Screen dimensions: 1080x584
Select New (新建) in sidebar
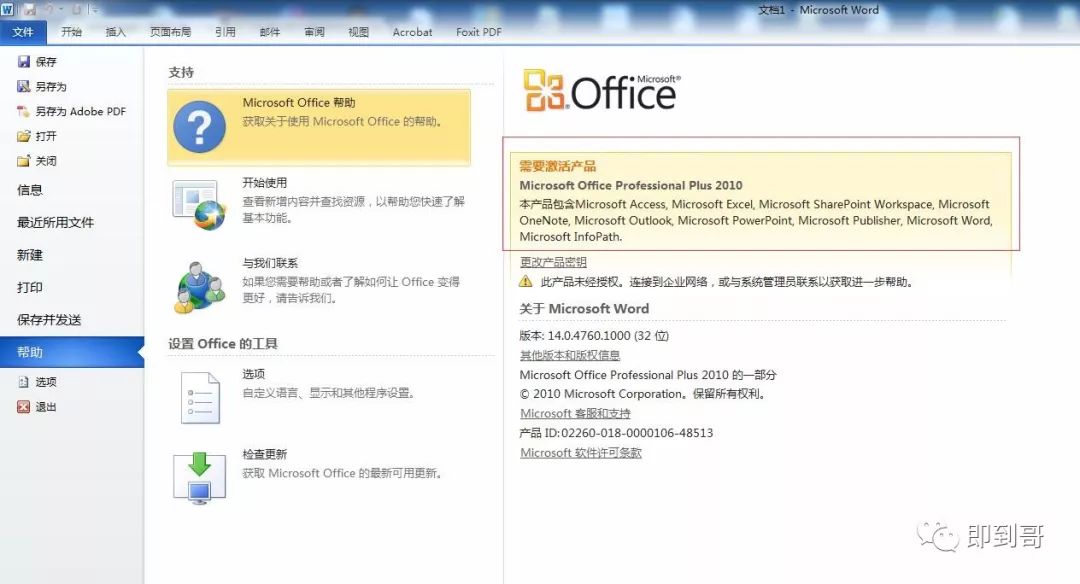(x=30, y=255)
